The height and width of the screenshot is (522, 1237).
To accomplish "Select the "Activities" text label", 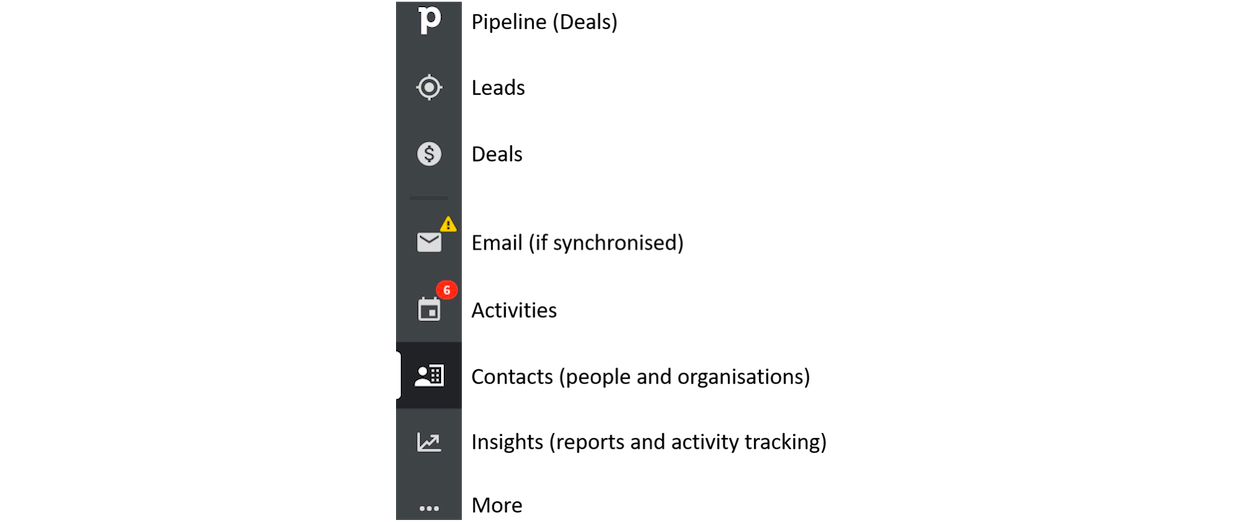I will click(x=514, y=310).
